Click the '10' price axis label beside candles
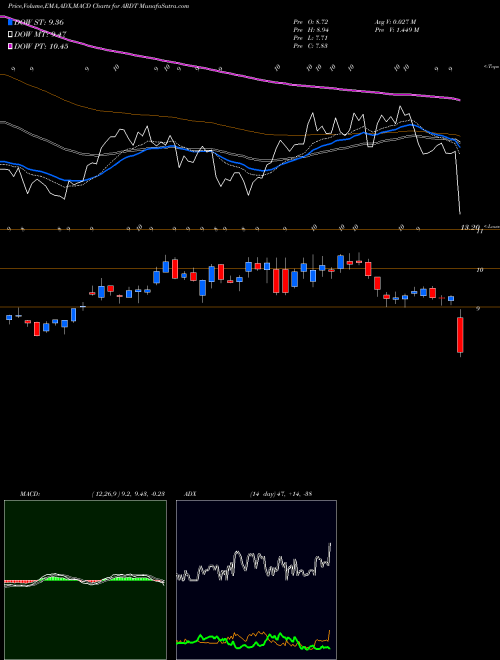The image size is (500, 660). tap(479, 270)
